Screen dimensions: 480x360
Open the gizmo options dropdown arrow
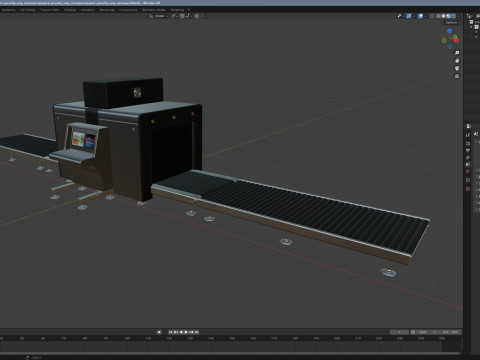tap(414, 16)
